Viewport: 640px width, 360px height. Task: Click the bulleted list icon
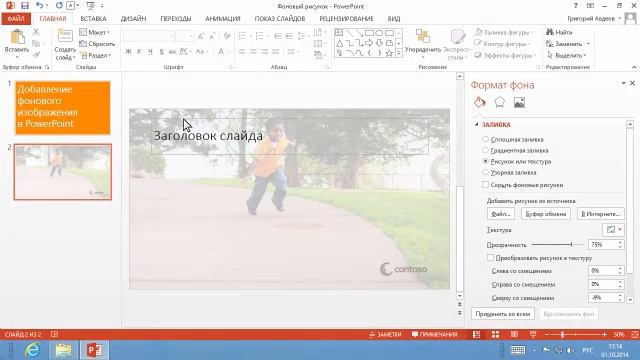point(242,36)
